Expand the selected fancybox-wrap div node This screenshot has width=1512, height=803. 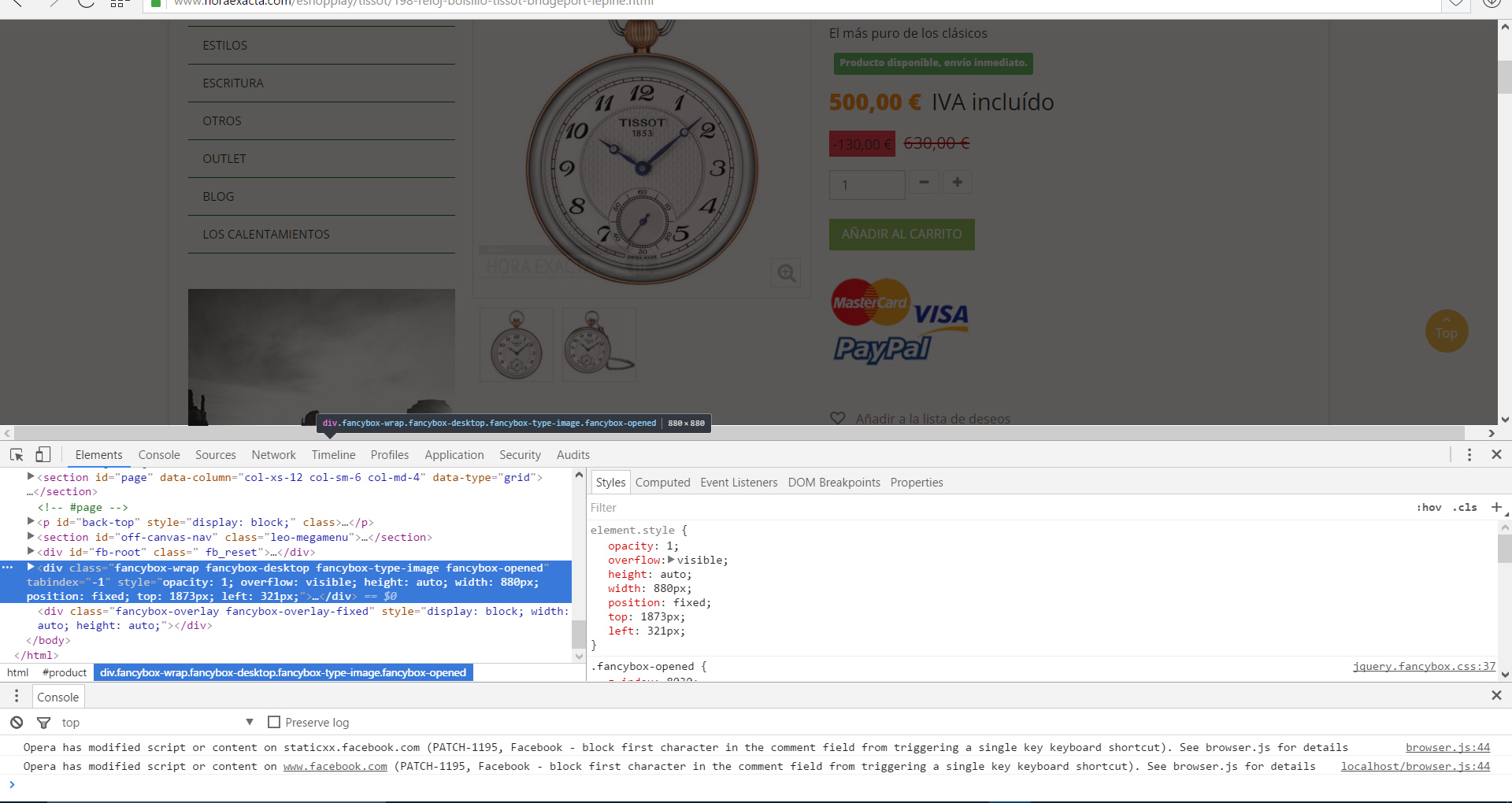(x=31, y=567)
